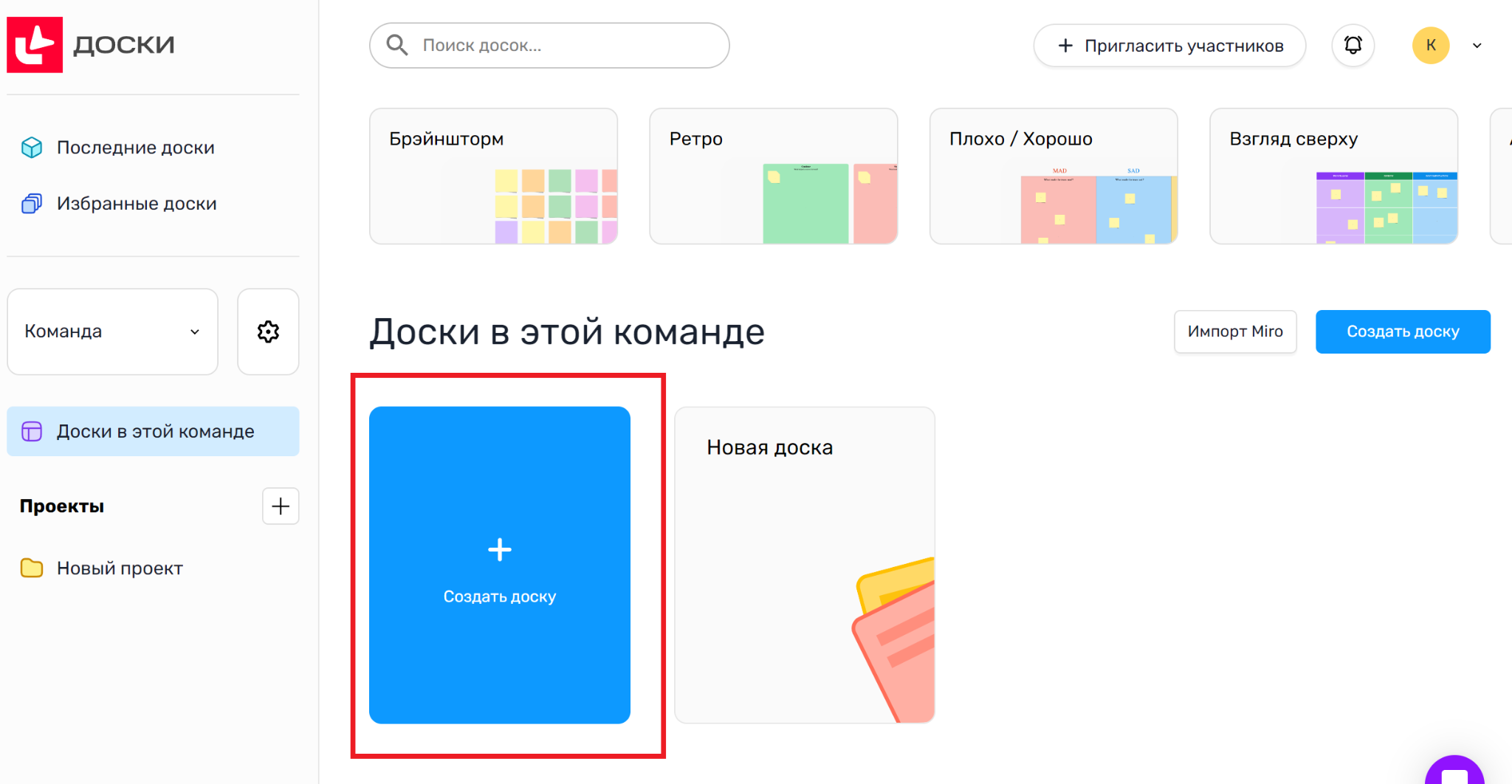Focus the Поиск досок search field
Image resolution: width=1512 pixels, height=784 pixels.
tap(549, 45)
